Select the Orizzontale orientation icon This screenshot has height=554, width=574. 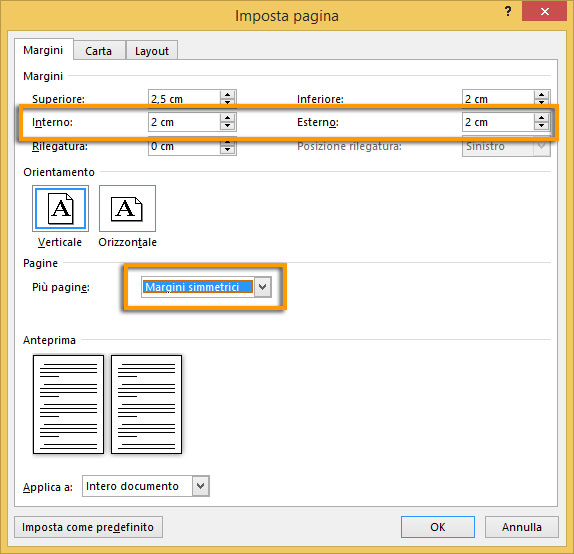coord(127,208)
